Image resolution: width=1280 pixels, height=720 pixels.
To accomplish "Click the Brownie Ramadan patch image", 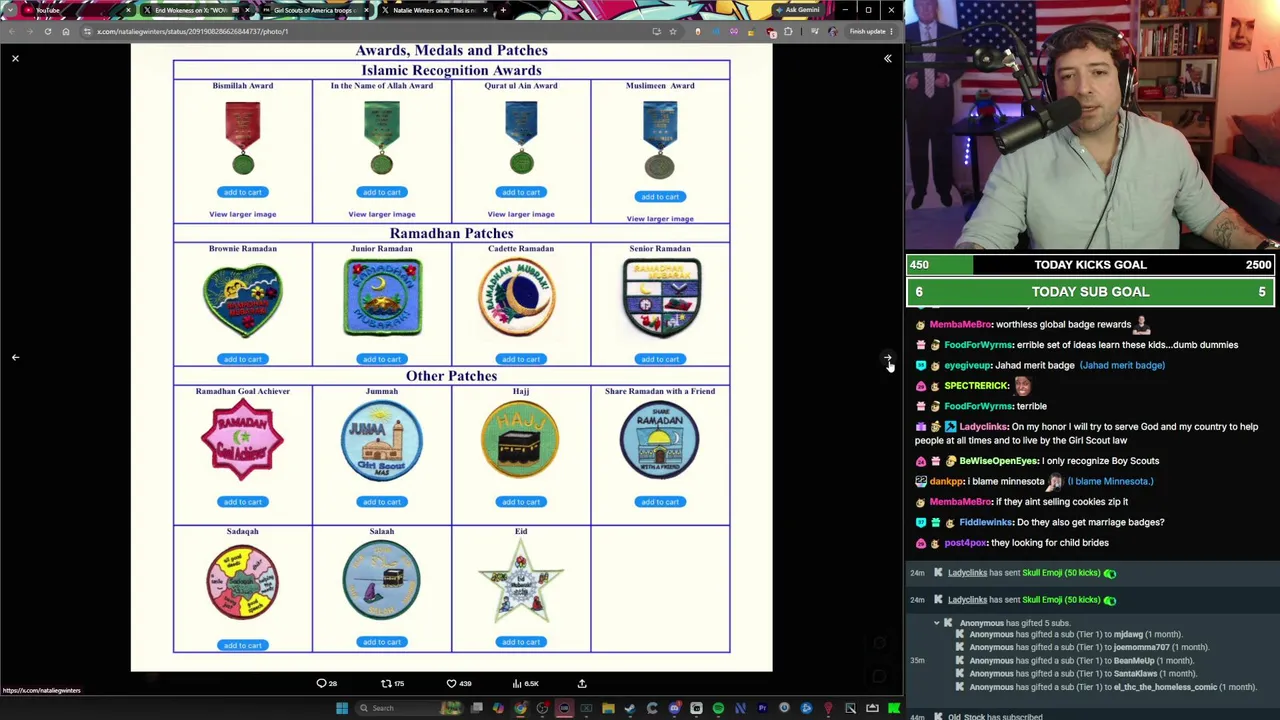I will click(242, 300).
